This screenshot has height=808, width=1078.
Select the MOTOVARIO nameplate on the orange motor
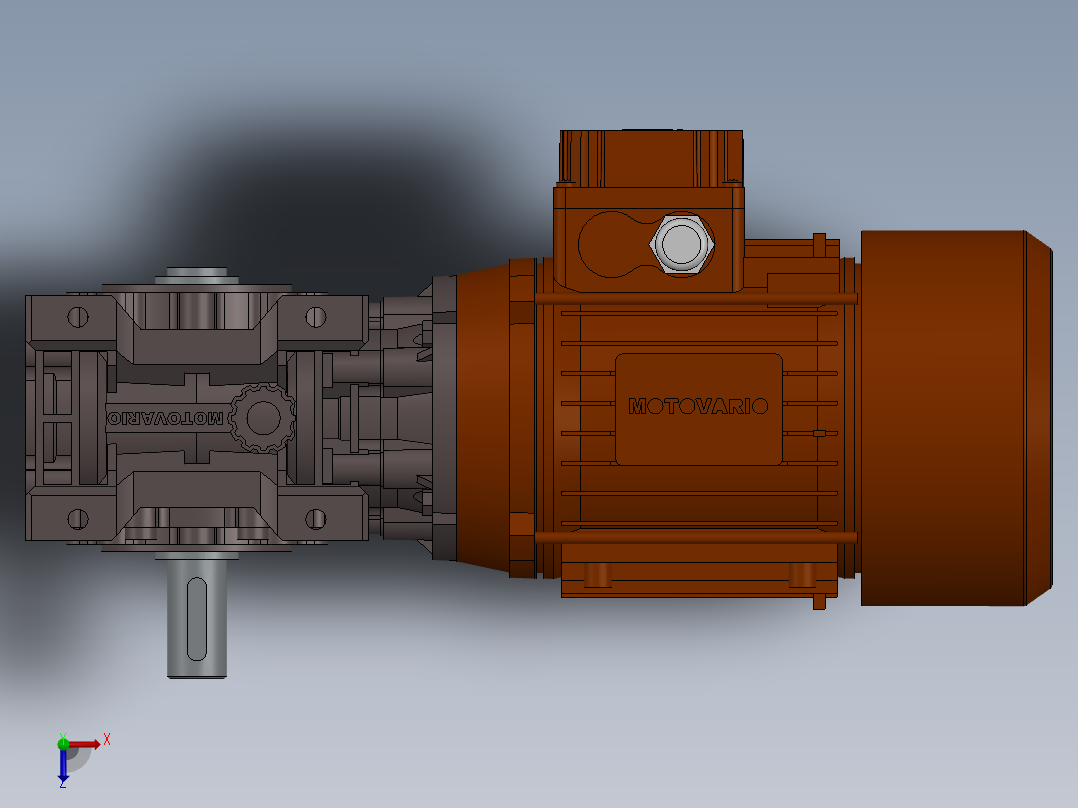click(x=698, y=409)
